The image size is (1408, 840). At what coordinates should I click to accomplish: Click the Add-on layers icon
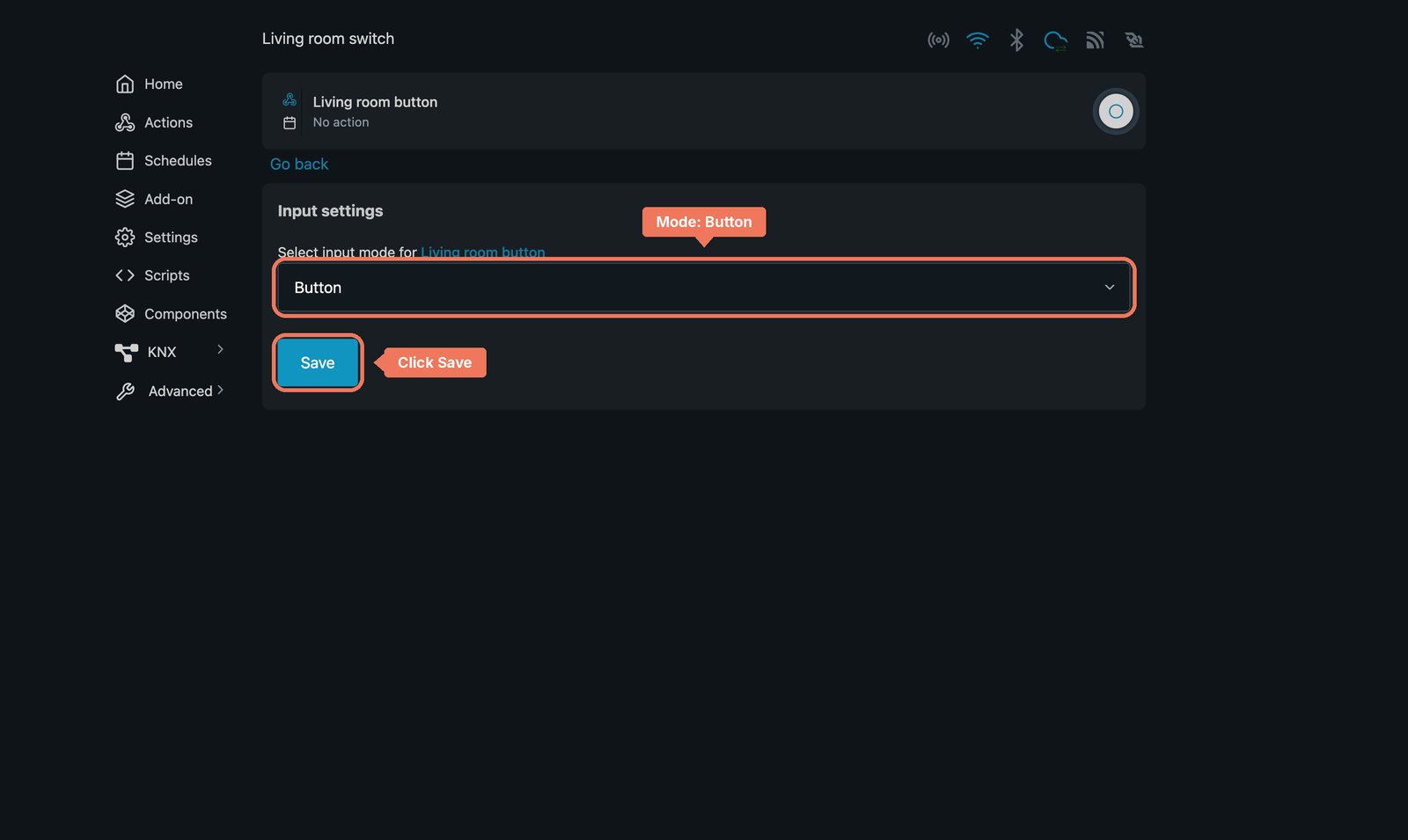point(125,199)
